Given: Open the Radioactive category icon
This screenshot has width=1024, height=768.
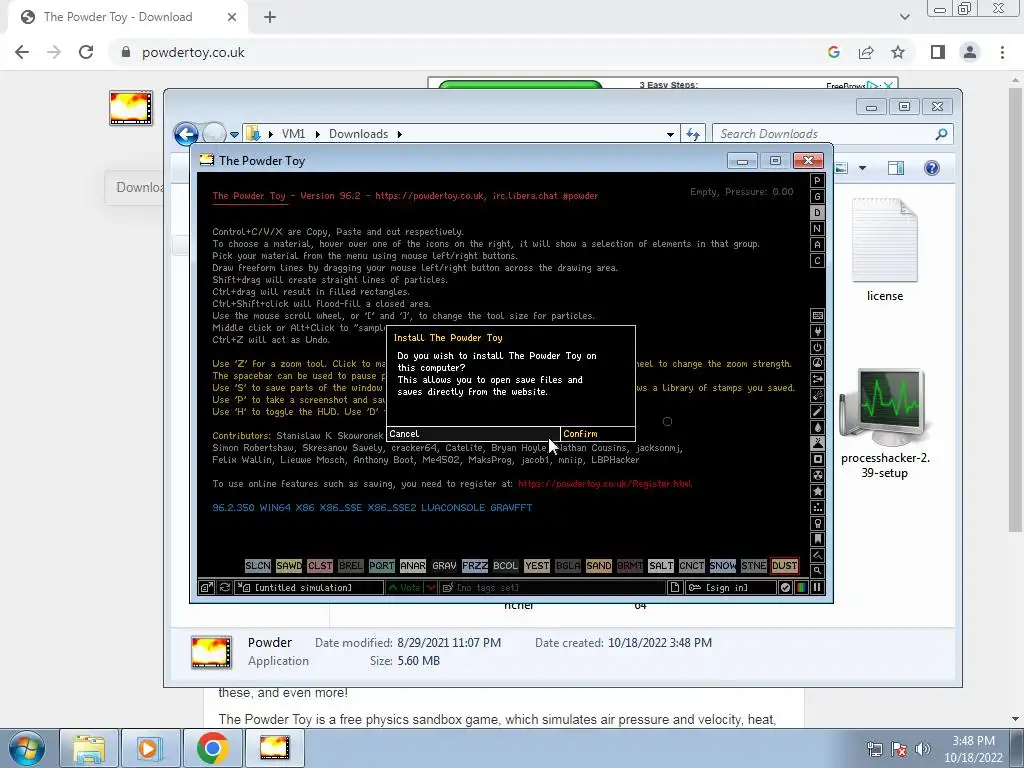Looking at the screenshot, I should click(x=817, y=475).
